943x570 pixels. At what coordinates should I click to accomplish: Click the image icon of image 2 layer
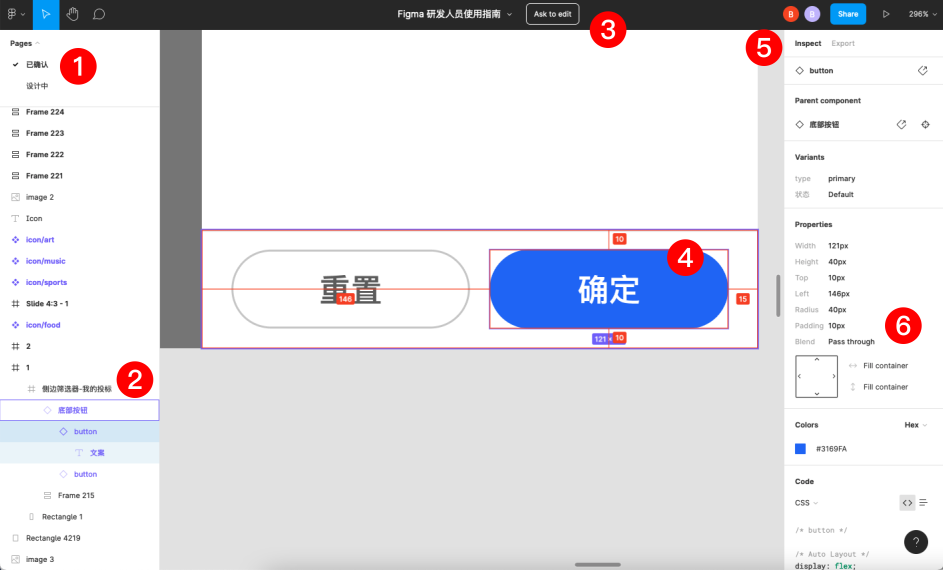point(16,197)
